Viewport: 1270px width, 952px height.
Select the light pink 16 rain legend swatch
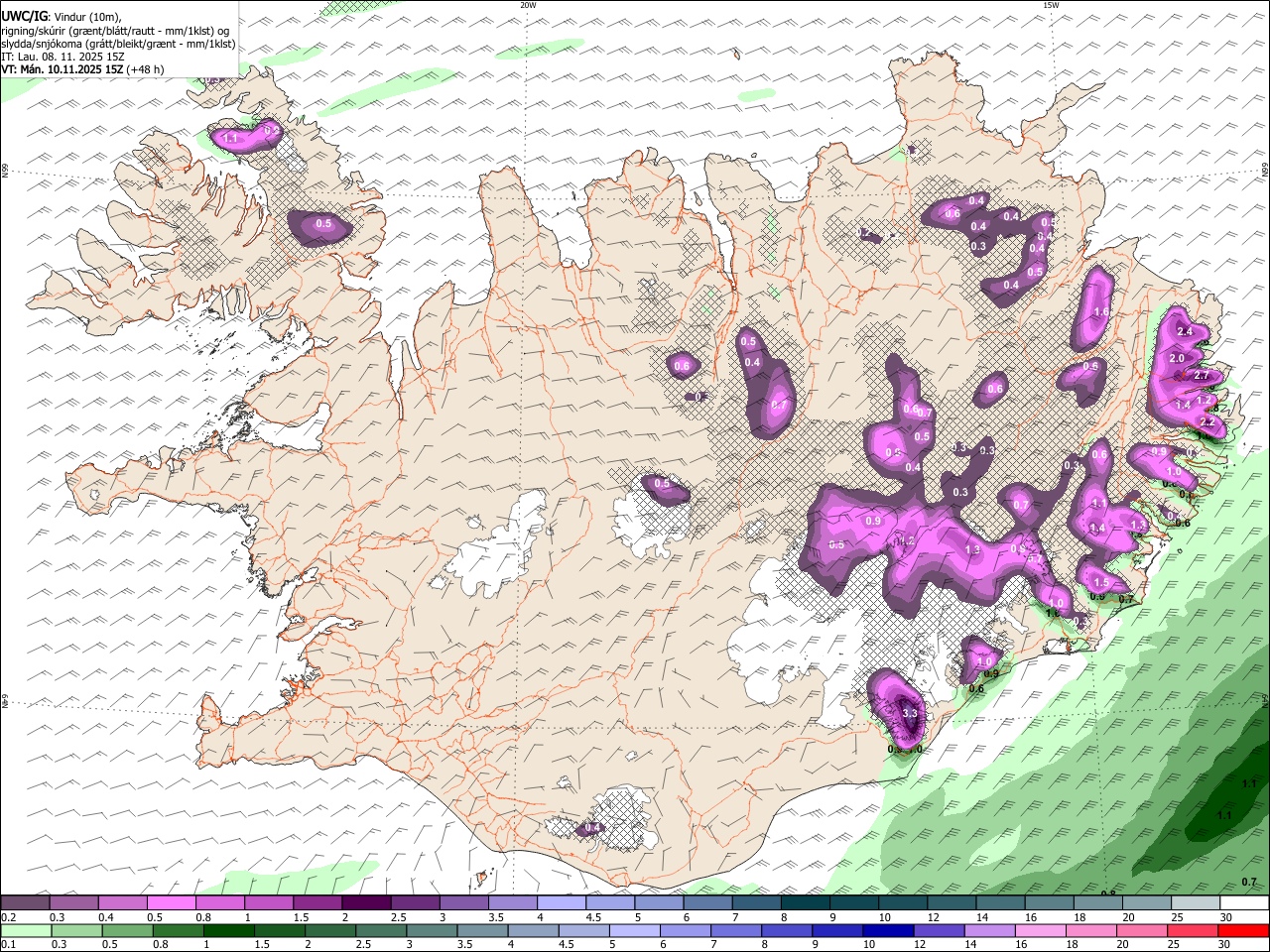click(x=1040, y=931)
